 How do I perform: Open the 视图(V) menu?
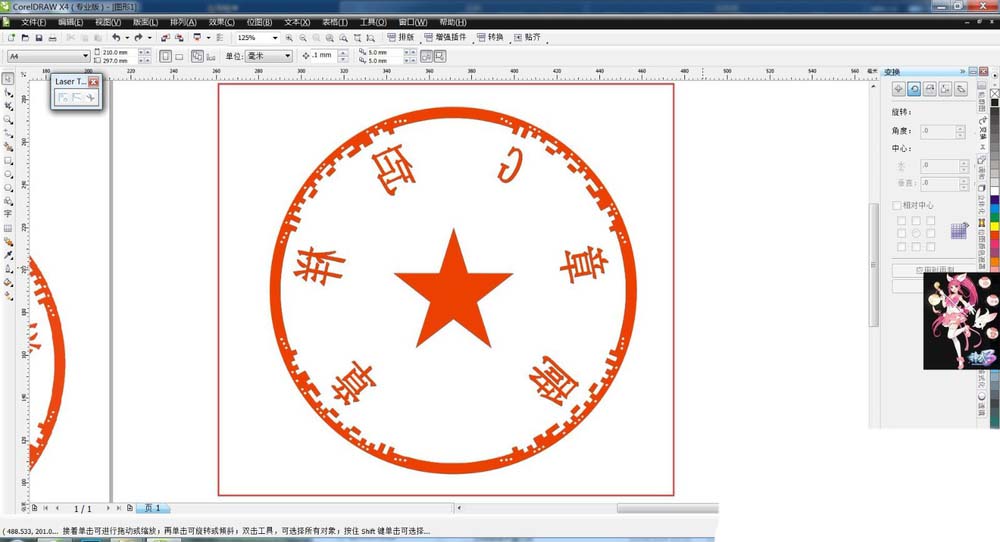click(x=108, y=22)
